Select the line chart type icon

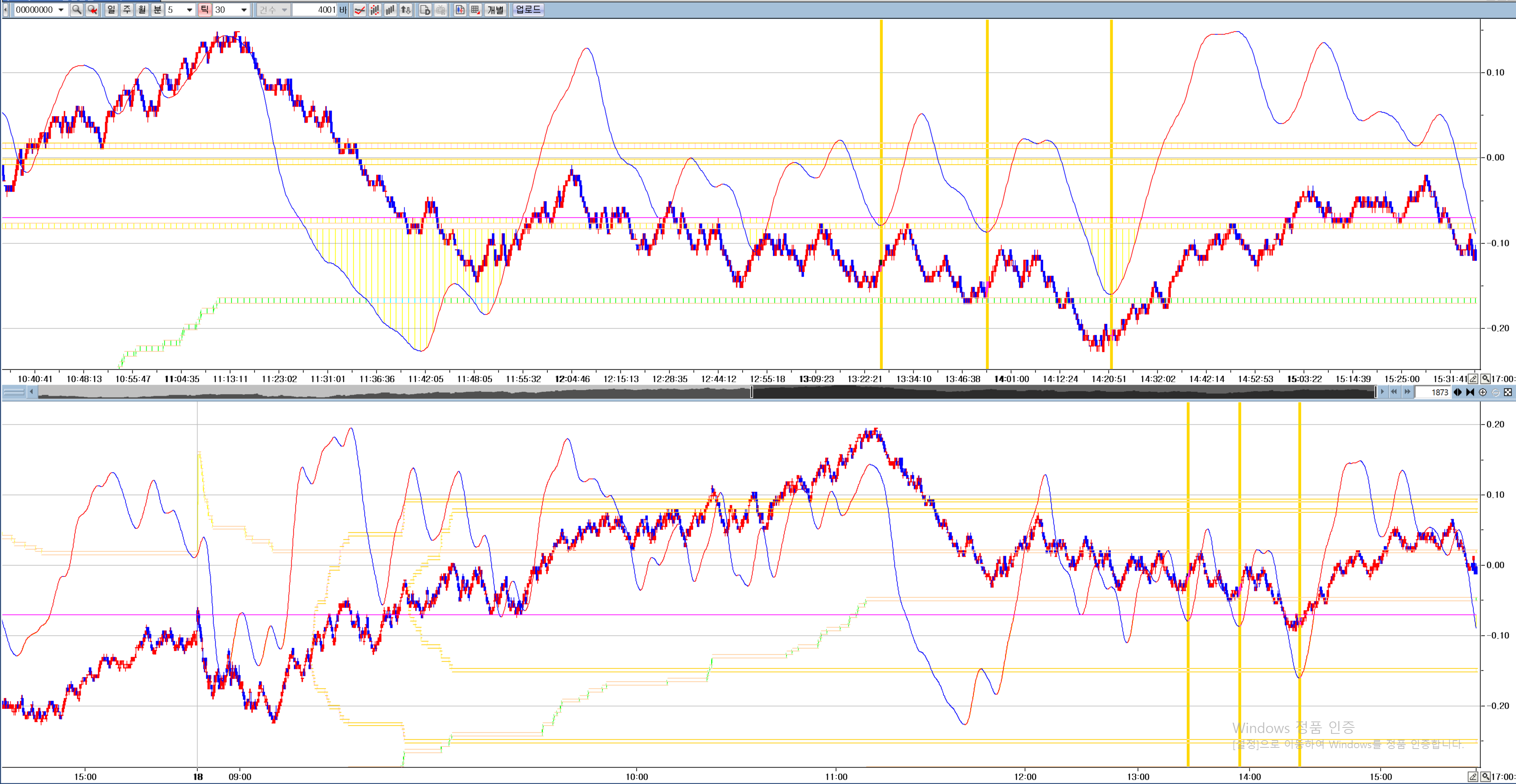click(360, 10)
